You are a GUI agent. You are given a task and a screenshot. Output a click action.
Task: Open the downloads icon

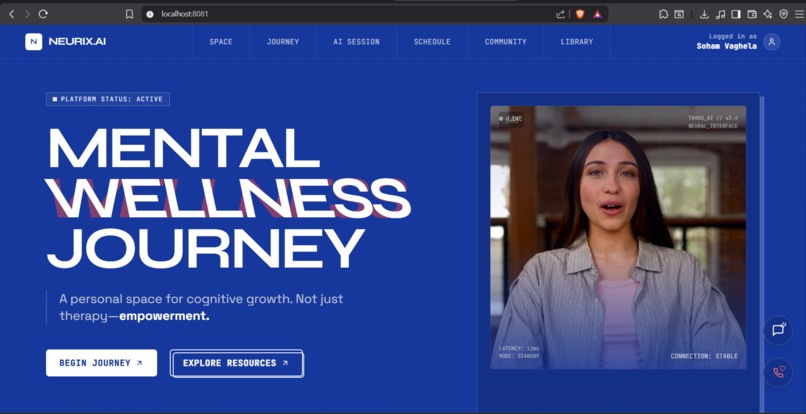click(x=704, y=14)
